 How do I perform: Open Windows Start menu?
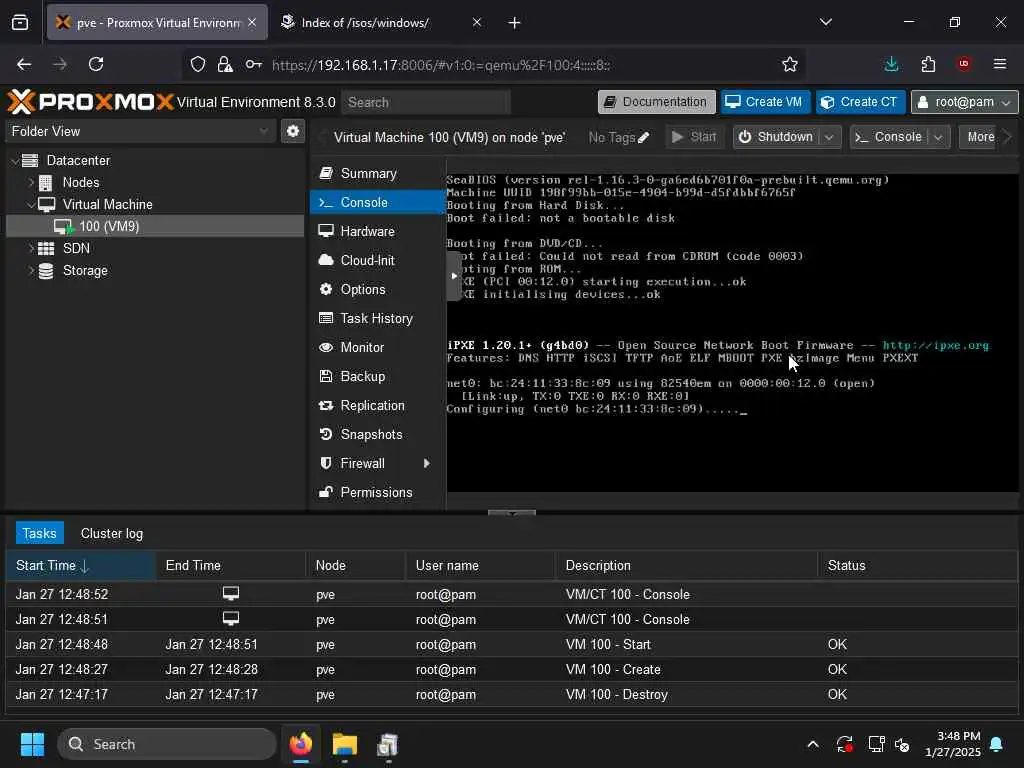coord(32,744)
